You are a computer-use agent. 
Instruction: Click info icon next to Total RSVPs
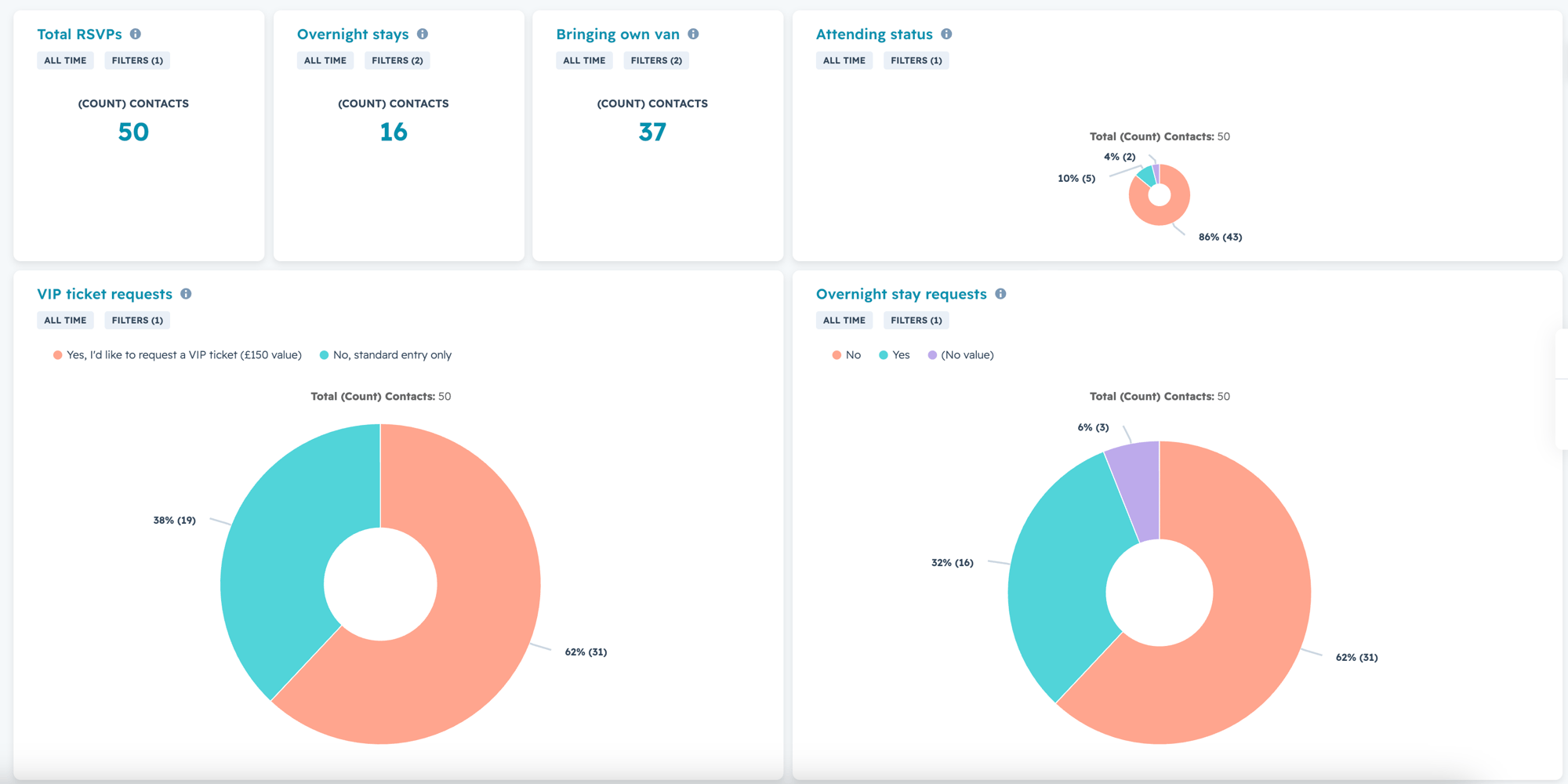click(136, 34)
